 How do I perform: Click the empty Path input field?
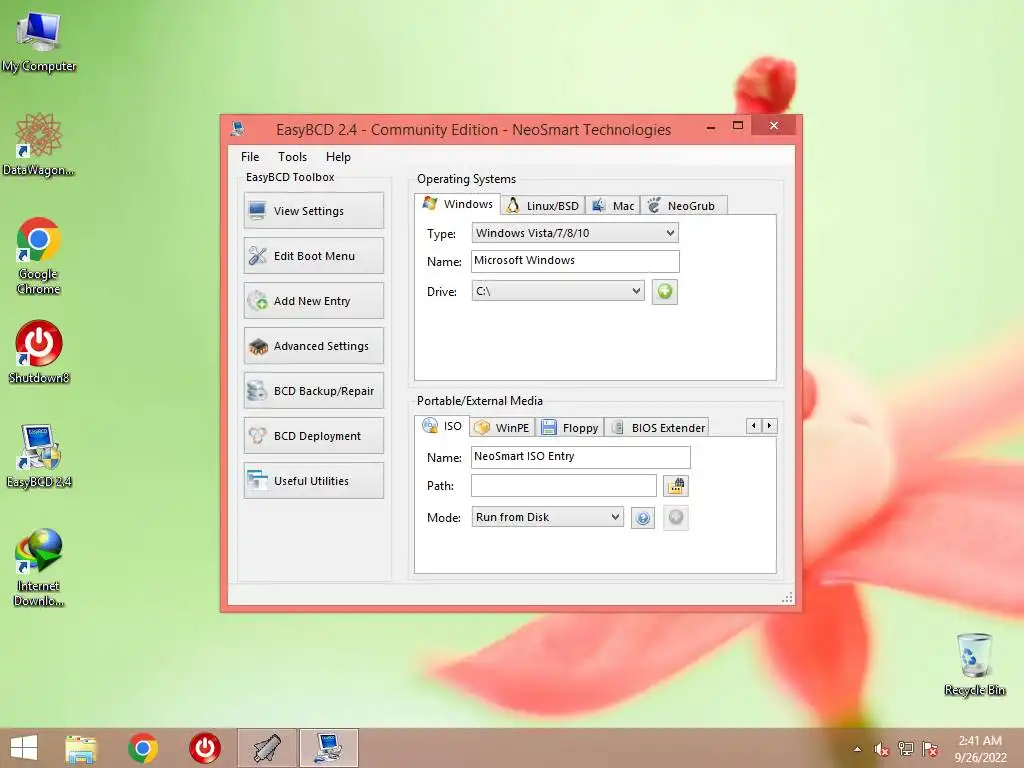[x=564, y=485]
